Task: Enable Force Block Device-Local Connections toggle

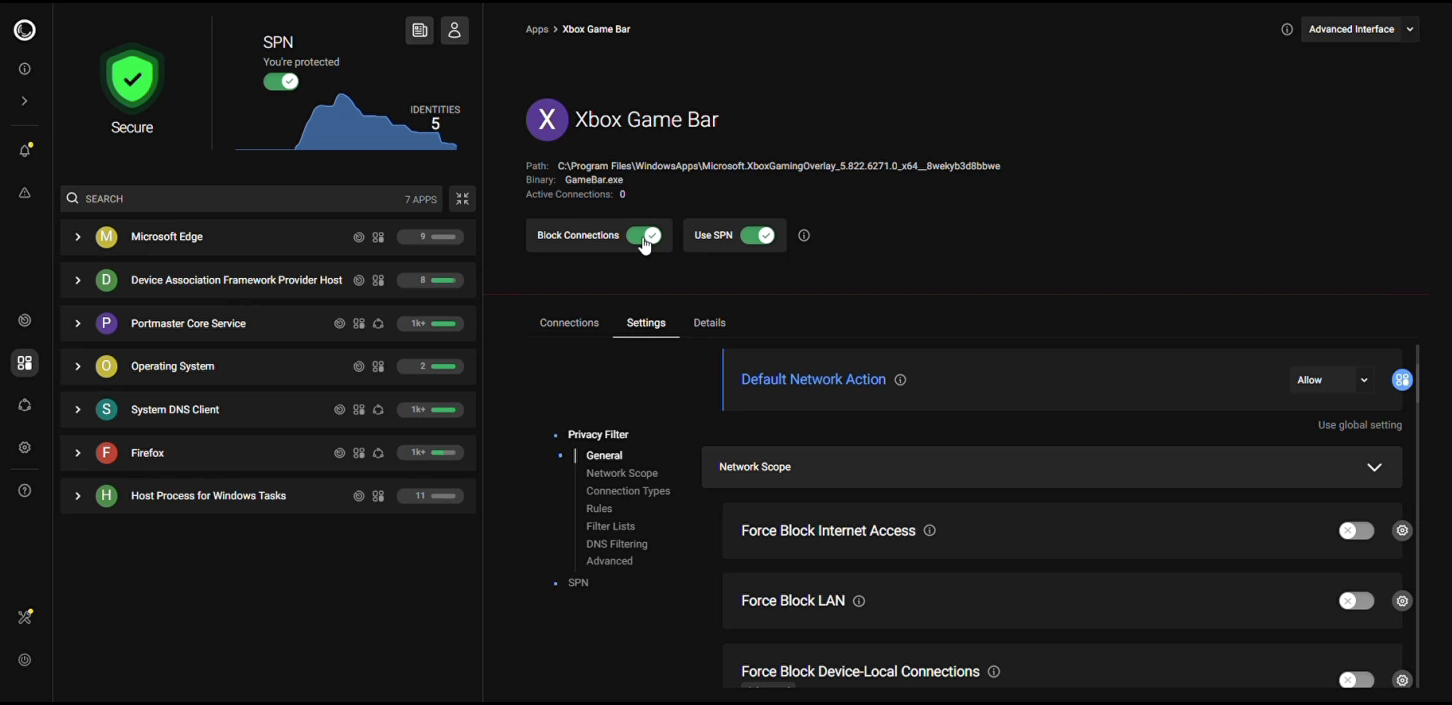Action: pos(1356,680)
